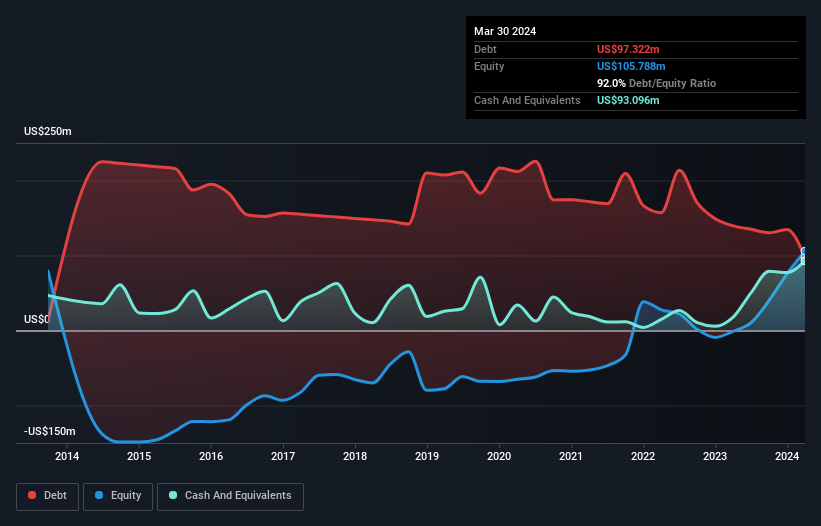Click the Cash And Equivalents tooltip label
The height and width of the screenshot is (526, 821).
pyautogui.click(x=527, y=100)
